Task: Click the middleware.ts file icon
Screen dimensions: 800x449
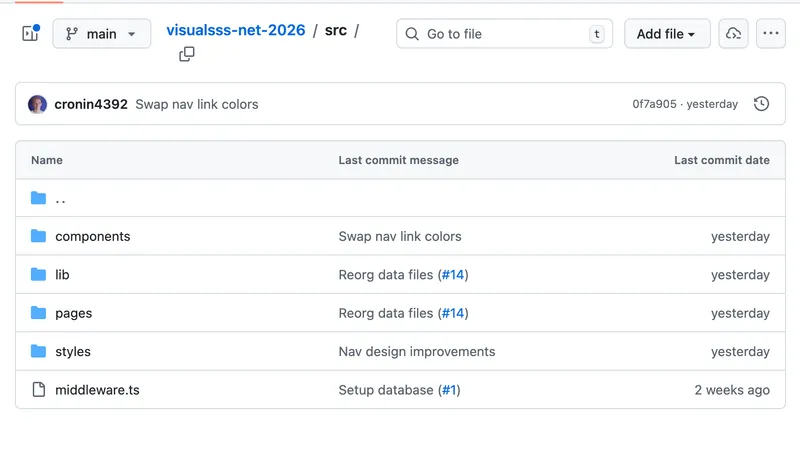Action: point(39,390)
